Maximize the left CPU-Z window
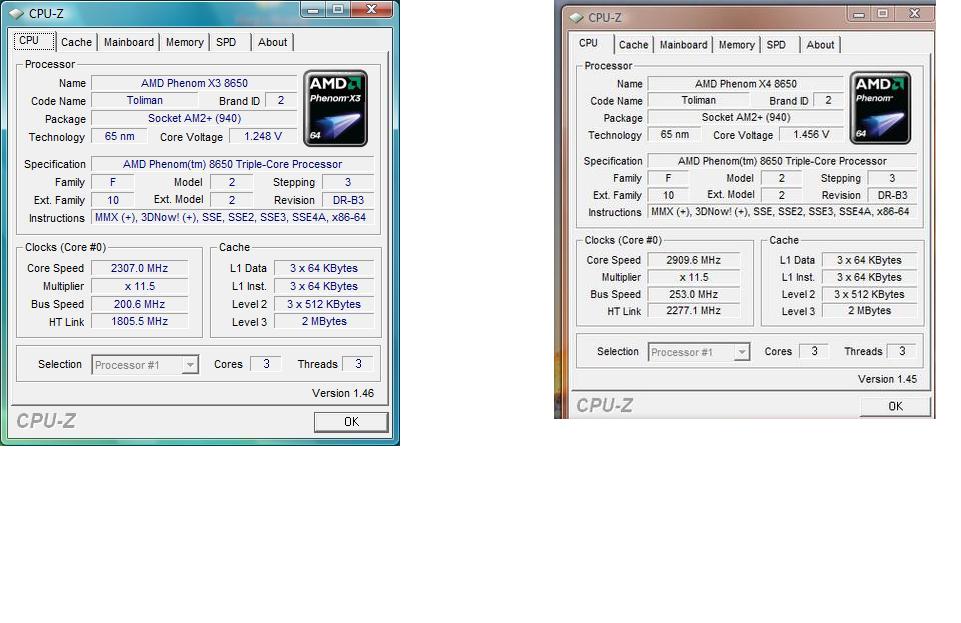The width and height of the screenshot is (961, 623). (x=338, y=9)
